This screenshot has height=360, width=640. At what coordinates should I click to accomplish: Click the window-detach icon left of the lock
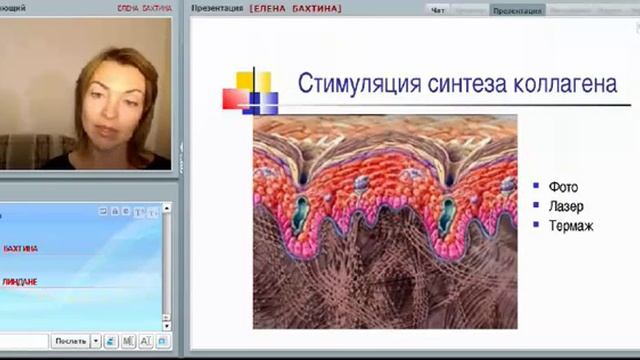103,211
